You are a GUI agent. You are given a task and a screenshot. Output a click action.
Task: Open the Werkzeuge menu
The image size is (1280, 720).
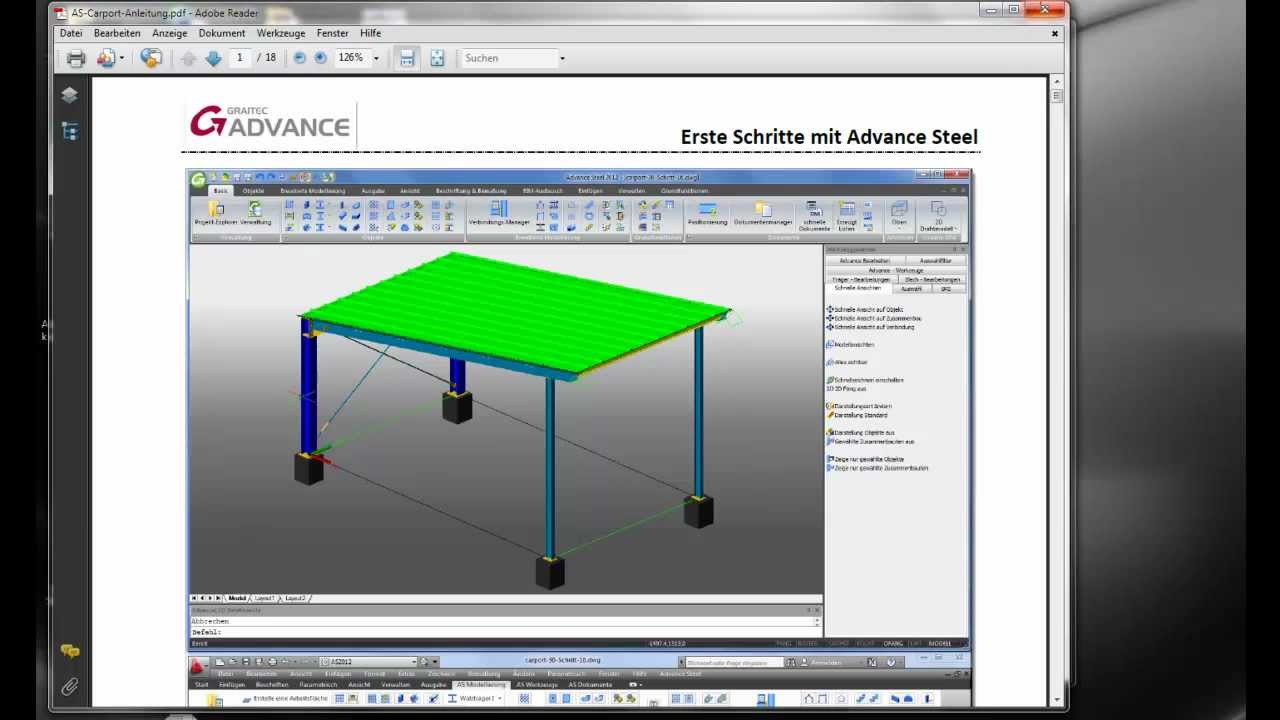tap(281, 33)
